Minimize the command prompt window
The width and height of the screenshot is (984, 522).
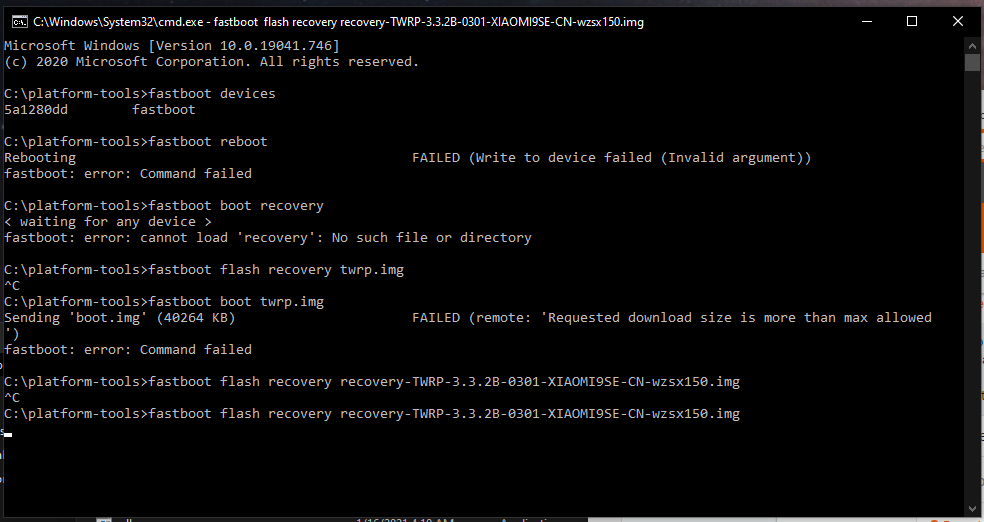coord(867,21)
